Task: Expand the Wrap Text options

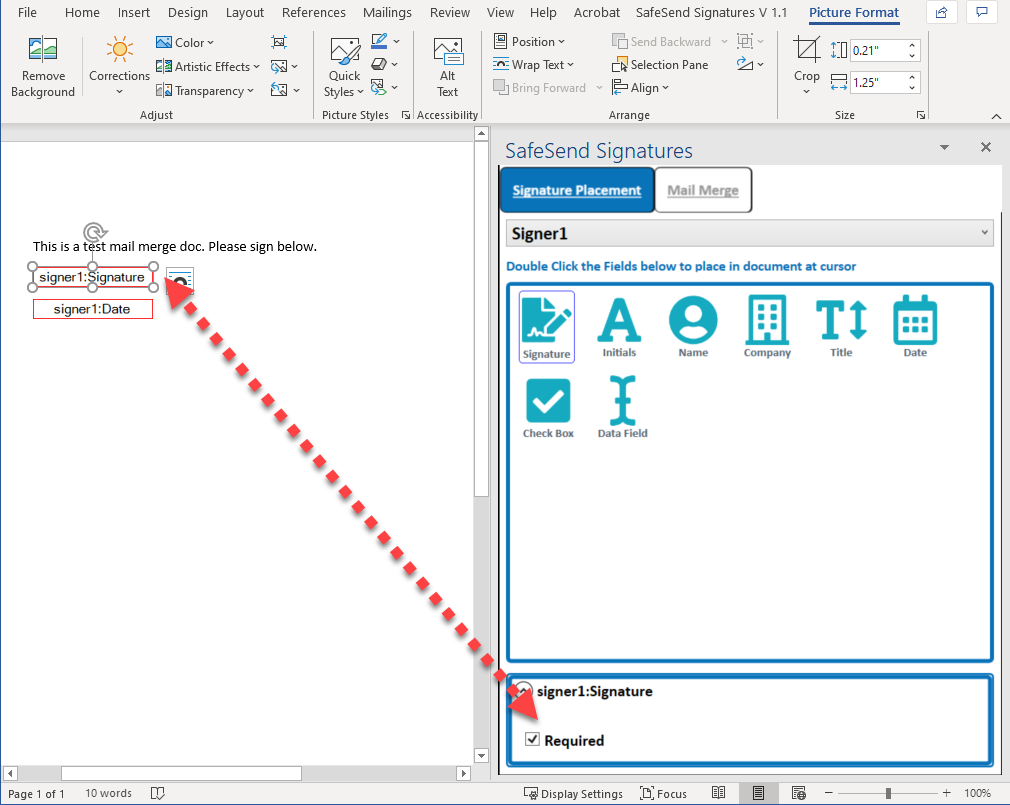Action: click(534, 65)
